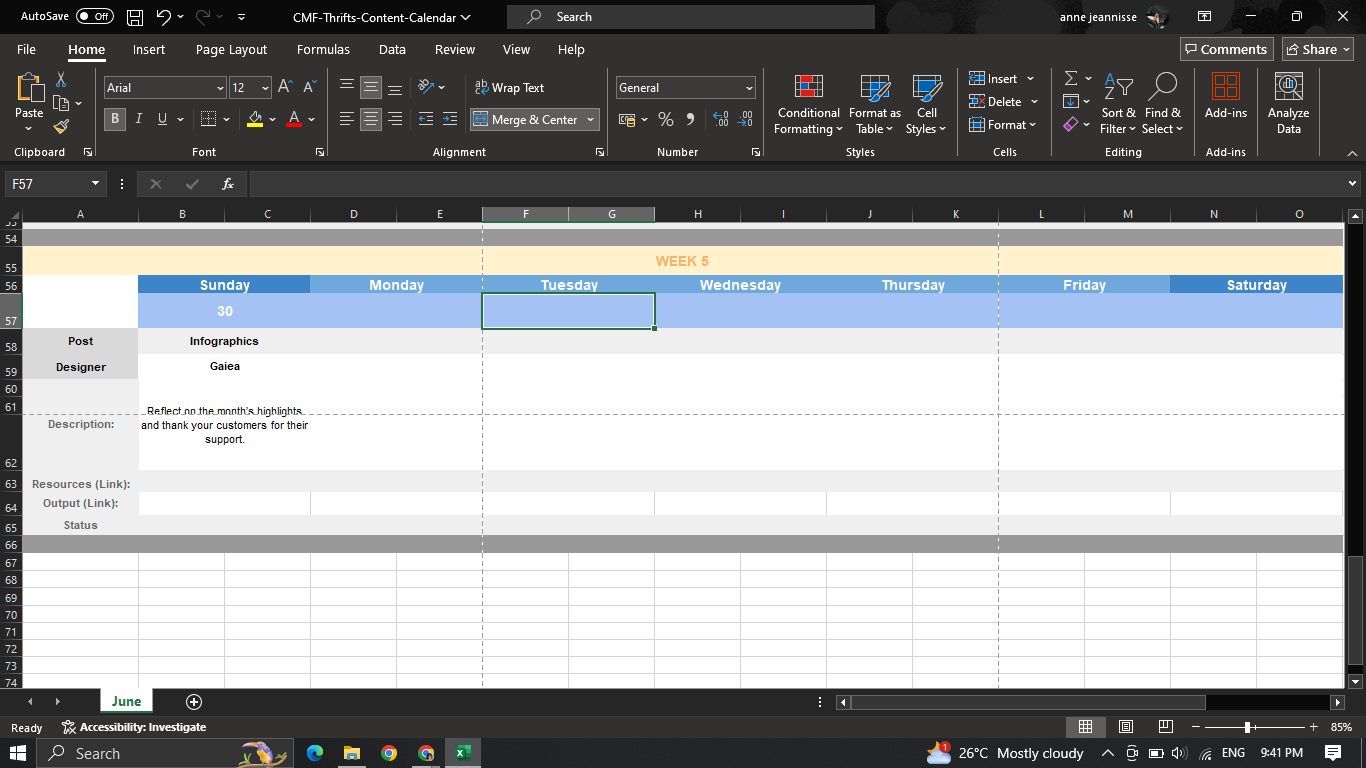
Task: Click Increase Indent icon
Action: 450,119
